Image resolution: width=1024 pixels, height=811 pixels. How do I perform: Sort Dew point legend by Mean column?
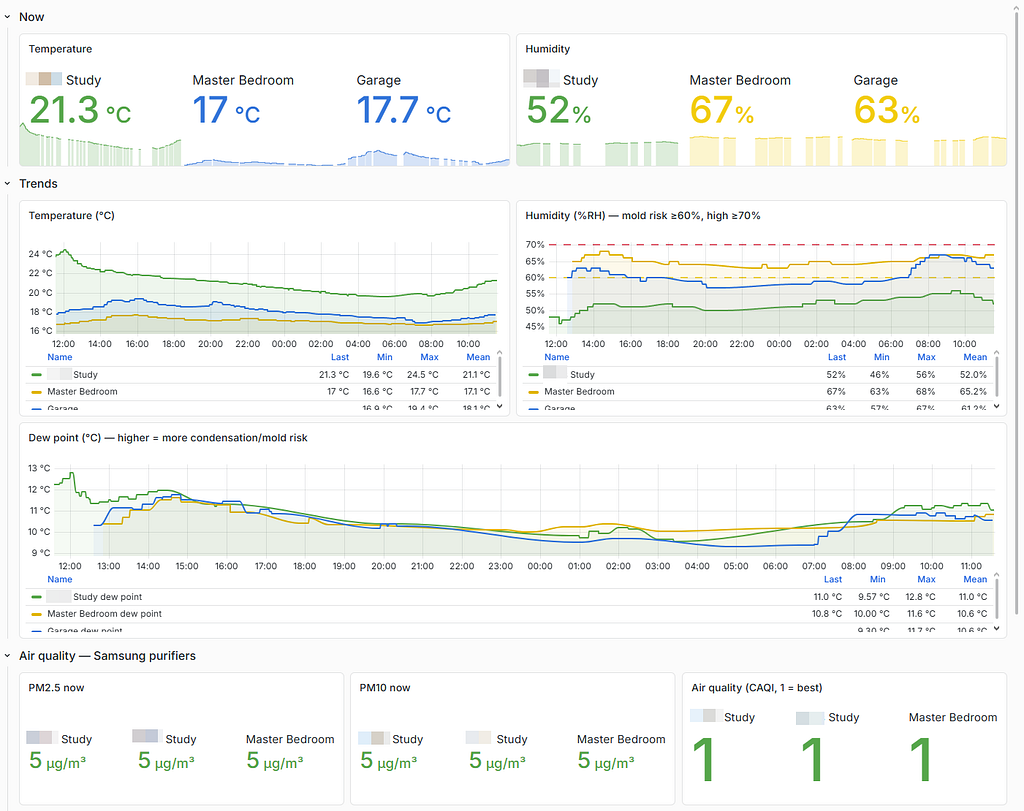pos(975,579)
